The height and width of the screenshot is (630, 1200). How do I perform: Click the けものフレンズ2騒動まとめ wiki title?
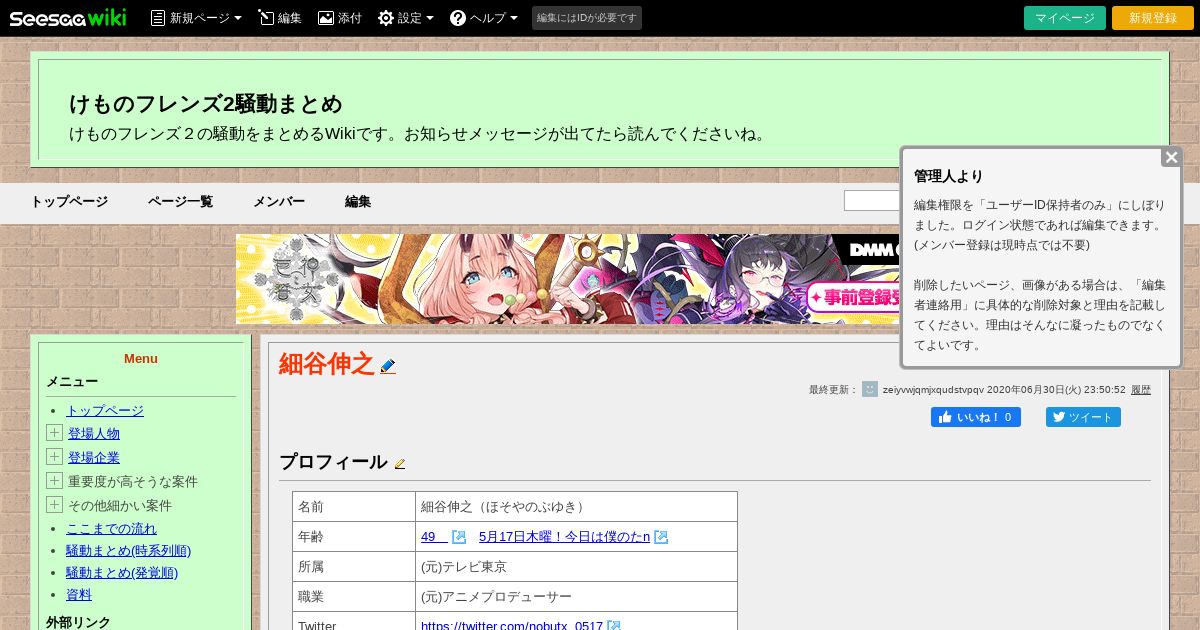[206, 104]
